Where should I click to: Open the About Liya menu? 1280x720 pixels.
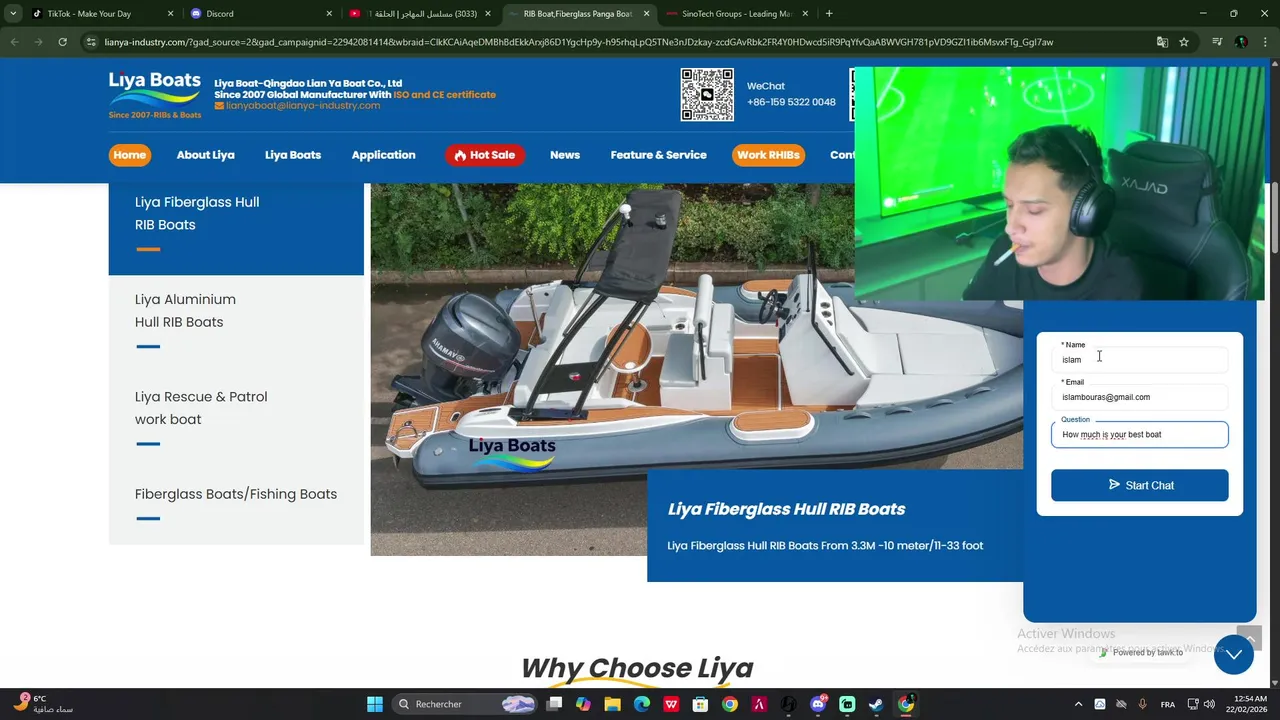click(205, 155)
